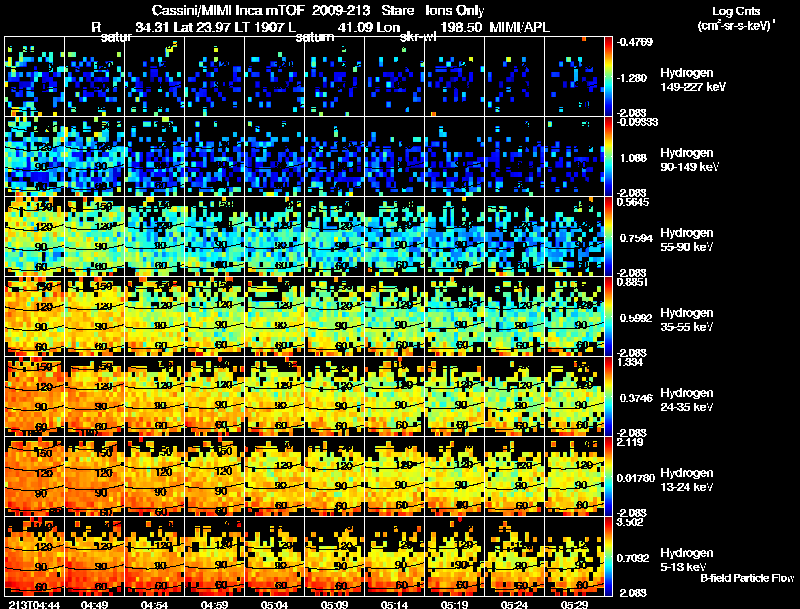Click the 'Hydrogen 13-24 keV' row label
800x609 pixels.
pyautogui.click(x=687, y=480)
